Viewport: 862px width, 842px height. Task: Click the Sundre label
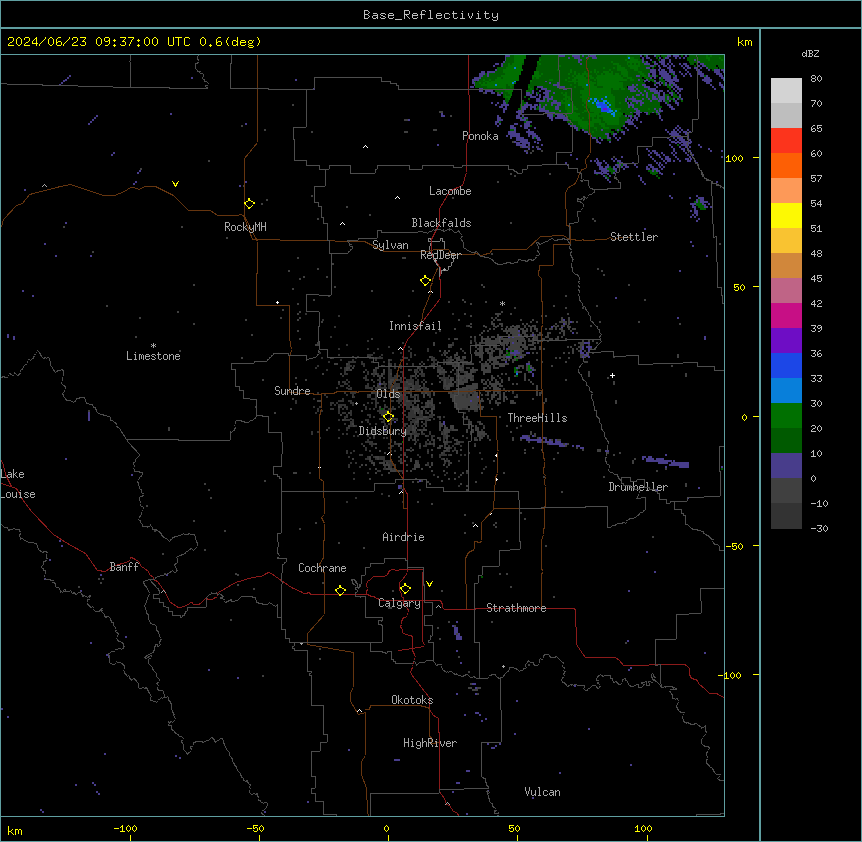[292, 391]
